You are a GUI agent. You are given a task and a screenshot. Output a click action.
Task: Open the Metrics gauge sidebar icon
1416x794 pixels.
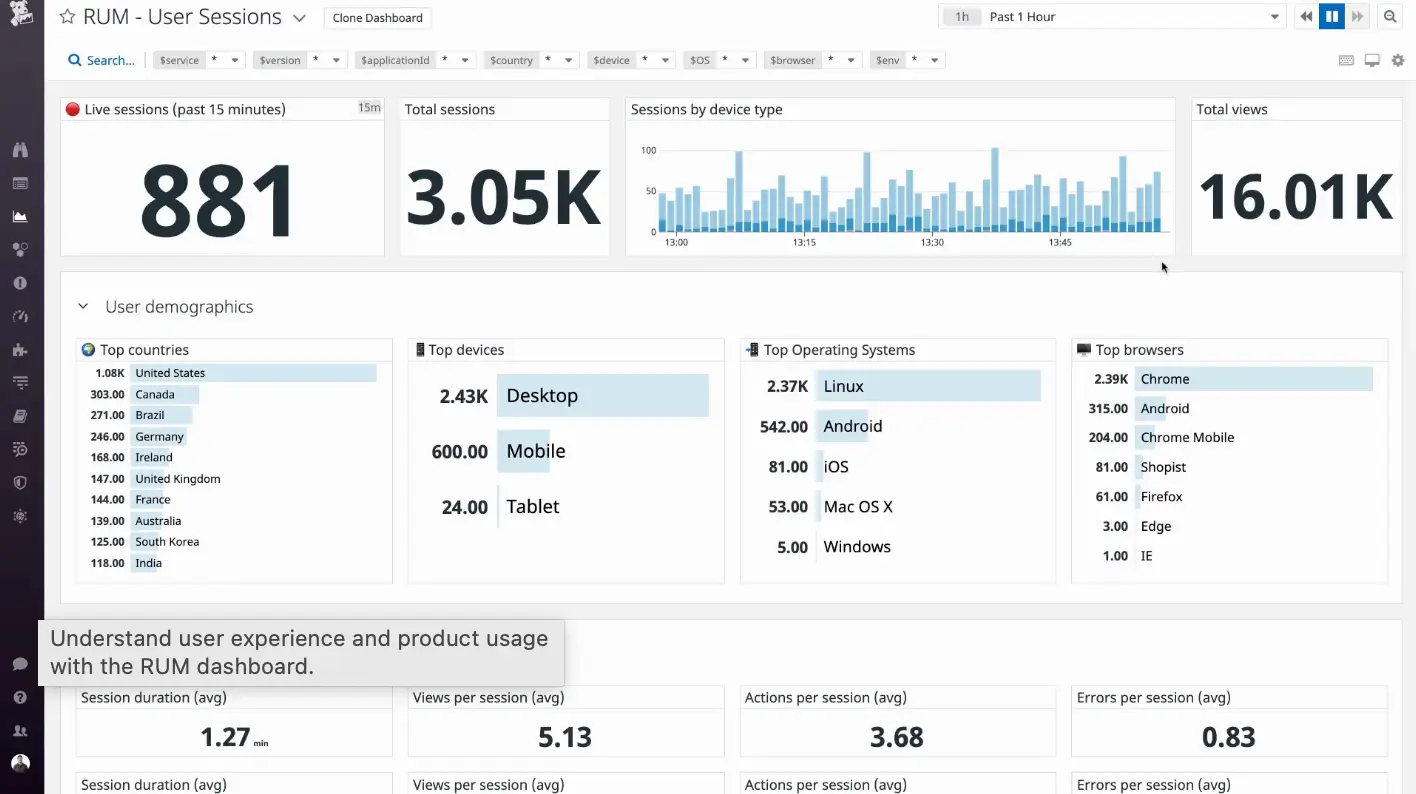click(x=20, y=316)
